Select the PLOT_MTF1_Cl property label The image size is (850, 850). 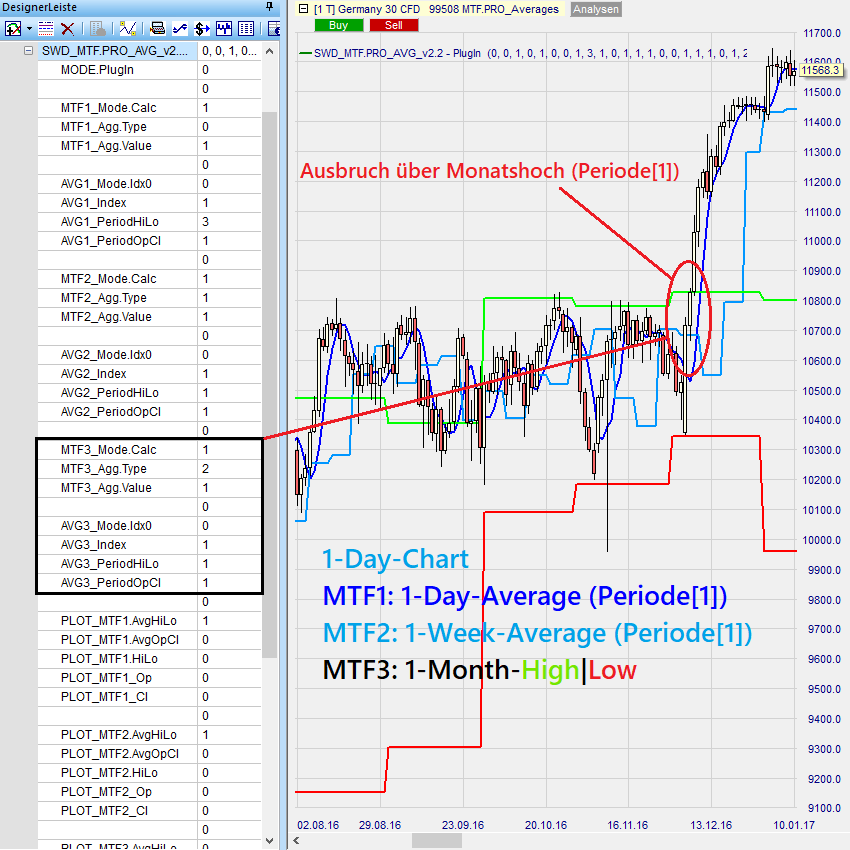coord(104,697)
